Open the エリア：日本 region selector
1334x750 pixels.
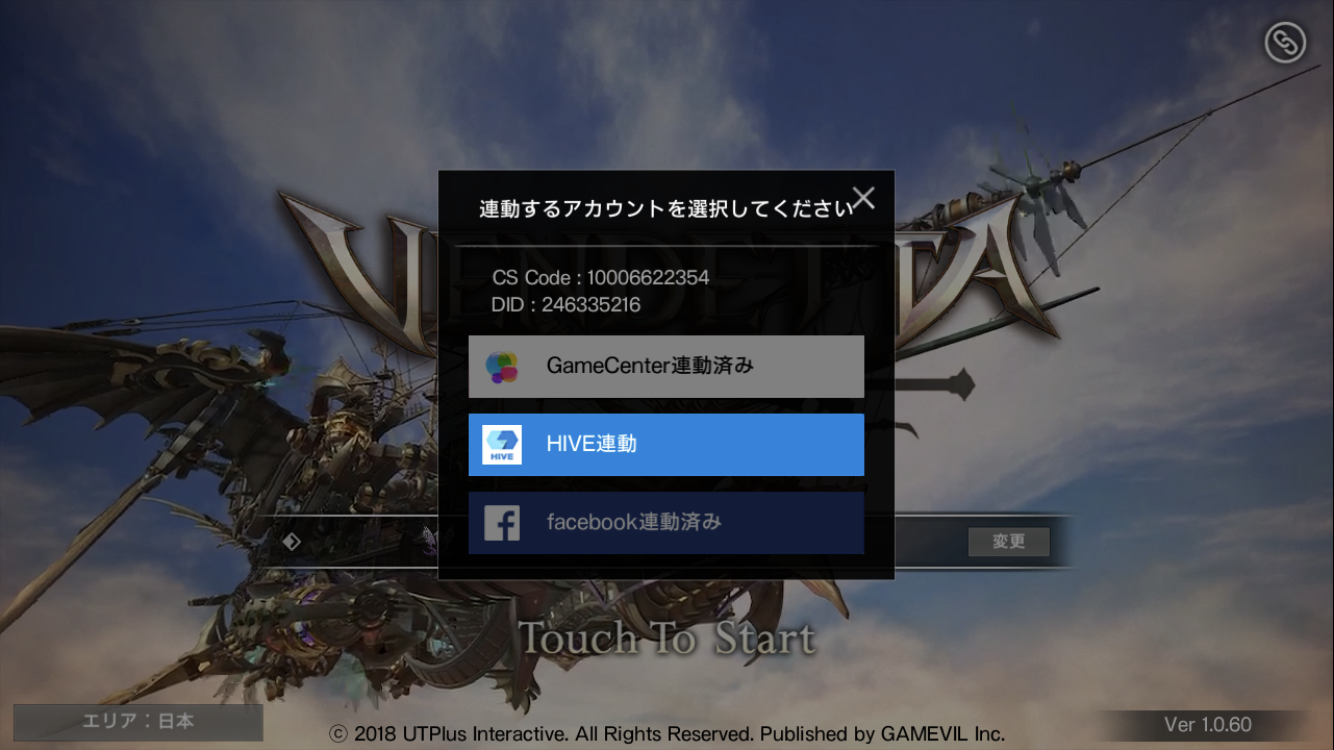pos(138,722)
